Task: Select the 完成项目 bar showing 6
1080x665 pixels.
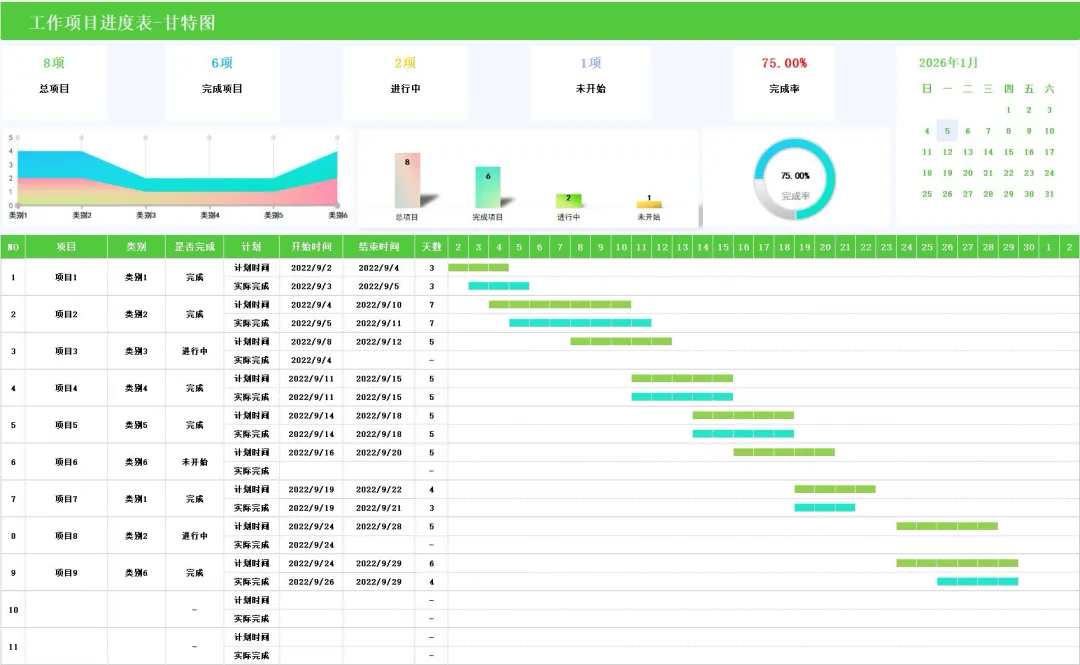Action: point(488,187)
